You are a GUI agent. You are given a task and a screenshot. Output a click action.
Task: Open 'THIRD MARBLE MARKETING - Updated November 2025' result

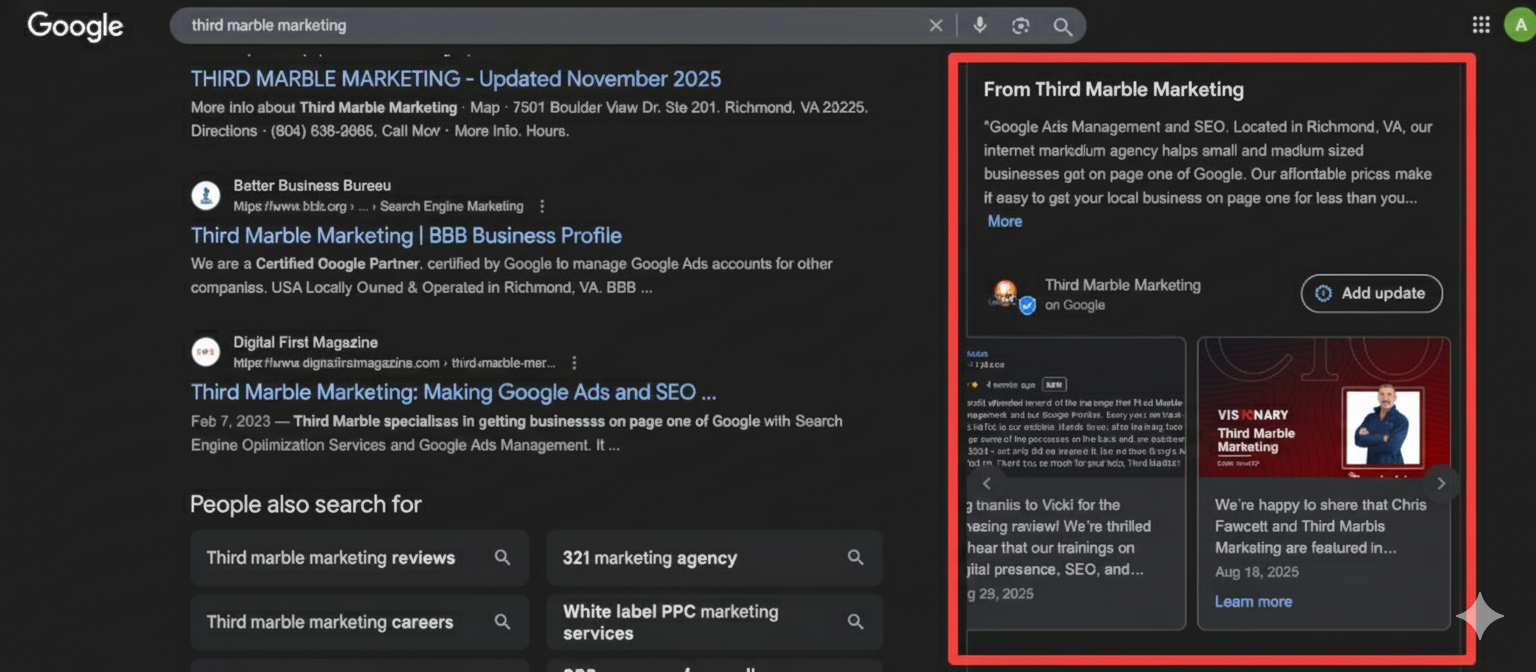click(x=456, y=79)
